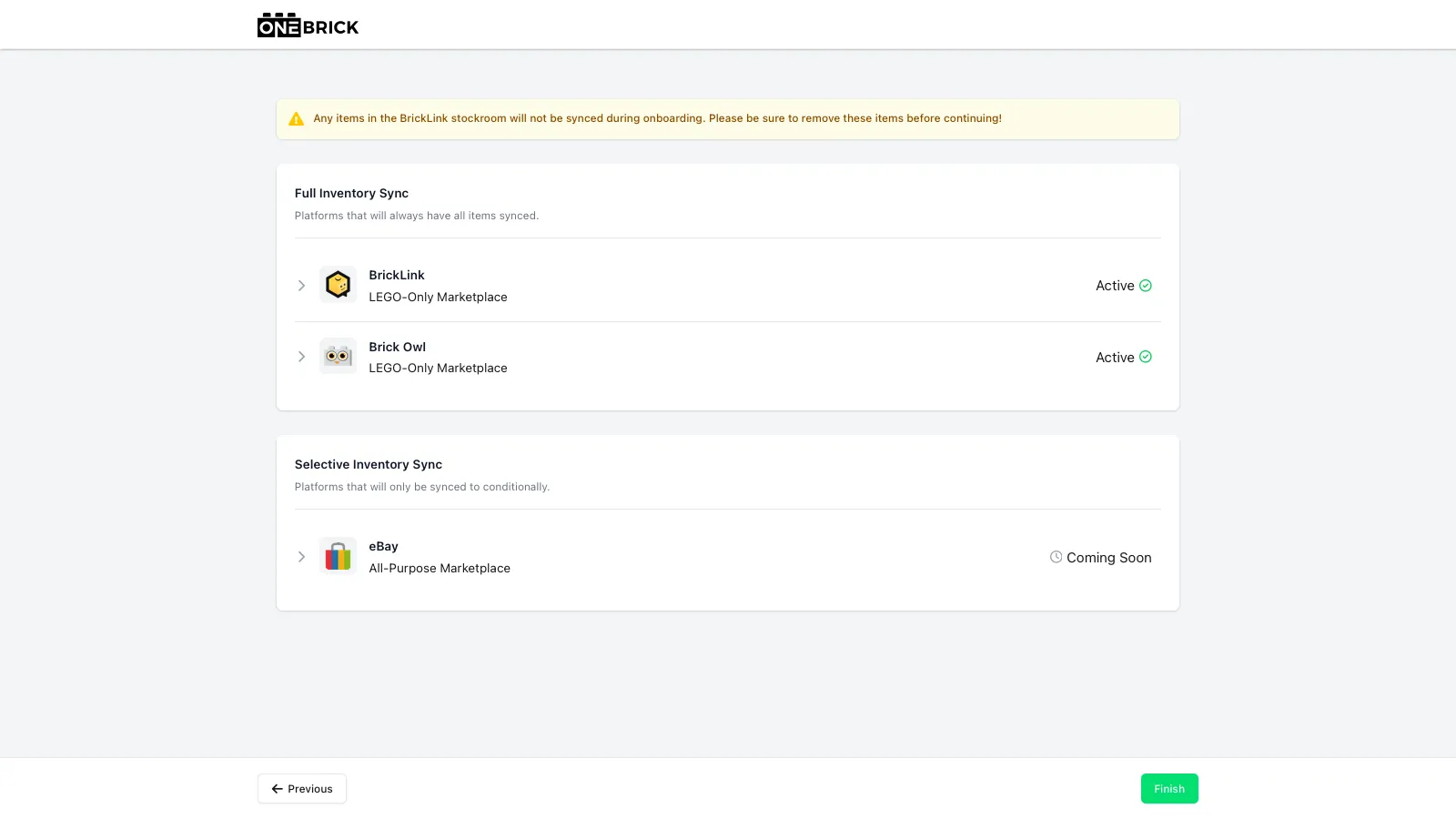The height and width of the screenshot is (819, 1456).
Task: Click Brick Owl's LEGO-Only Marketplace subtitle
Action: coord(438,368)
